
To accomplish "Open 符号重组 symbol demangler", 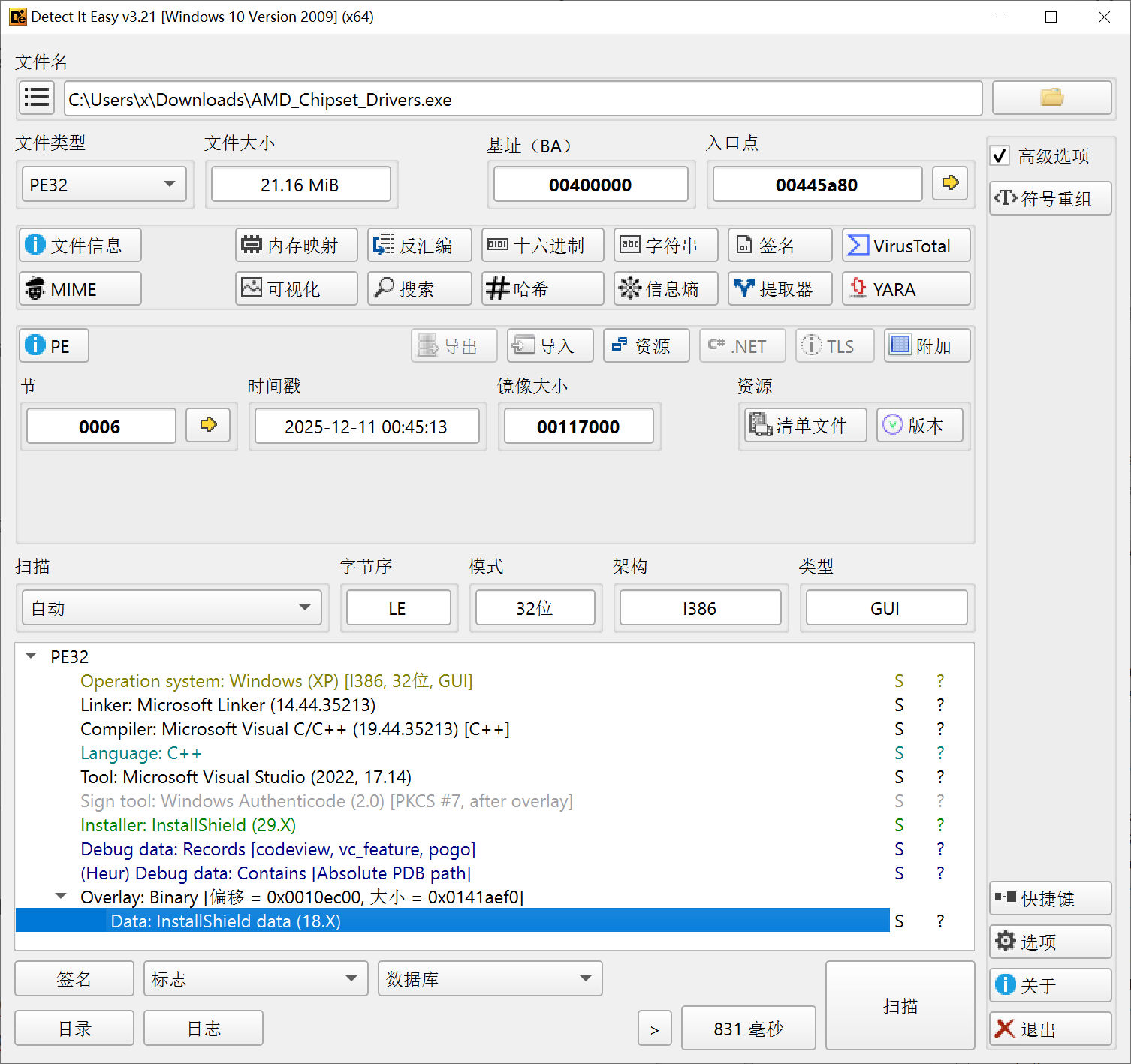I will click(1051, 199).
